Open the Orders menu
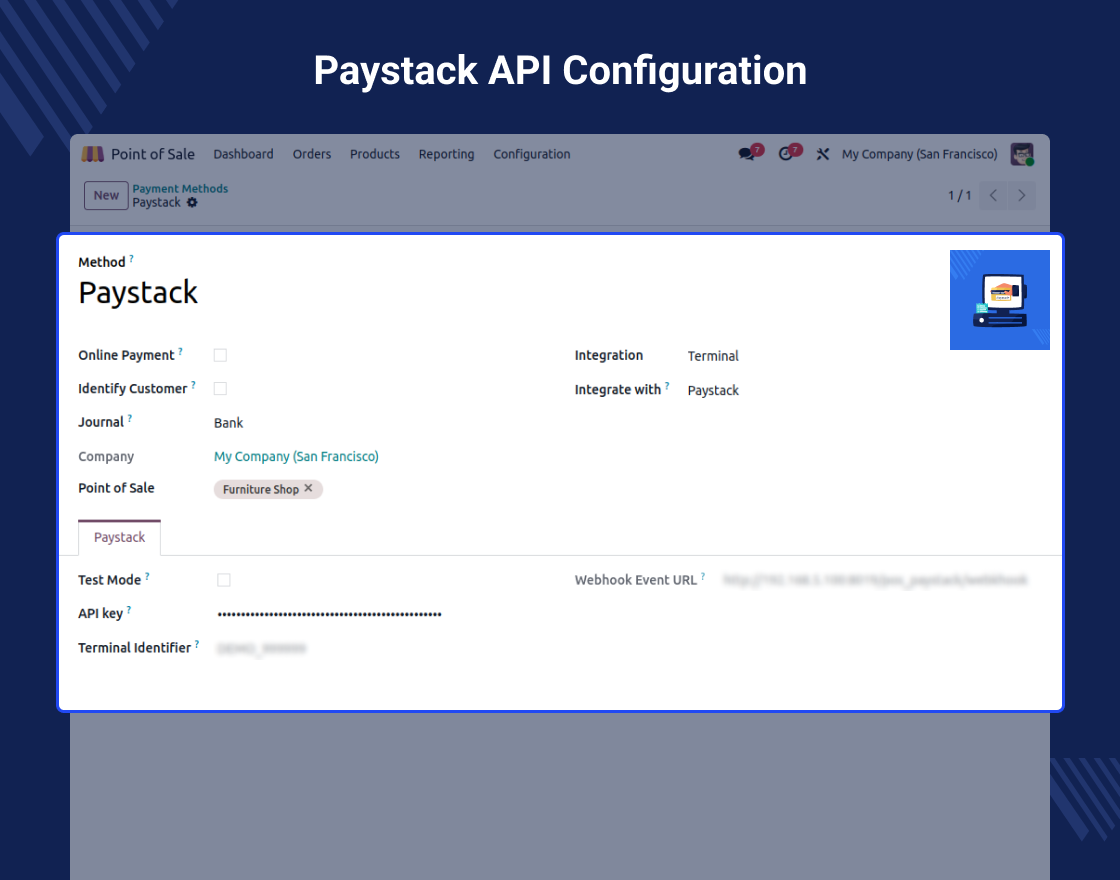 click(x=311, y=154)
